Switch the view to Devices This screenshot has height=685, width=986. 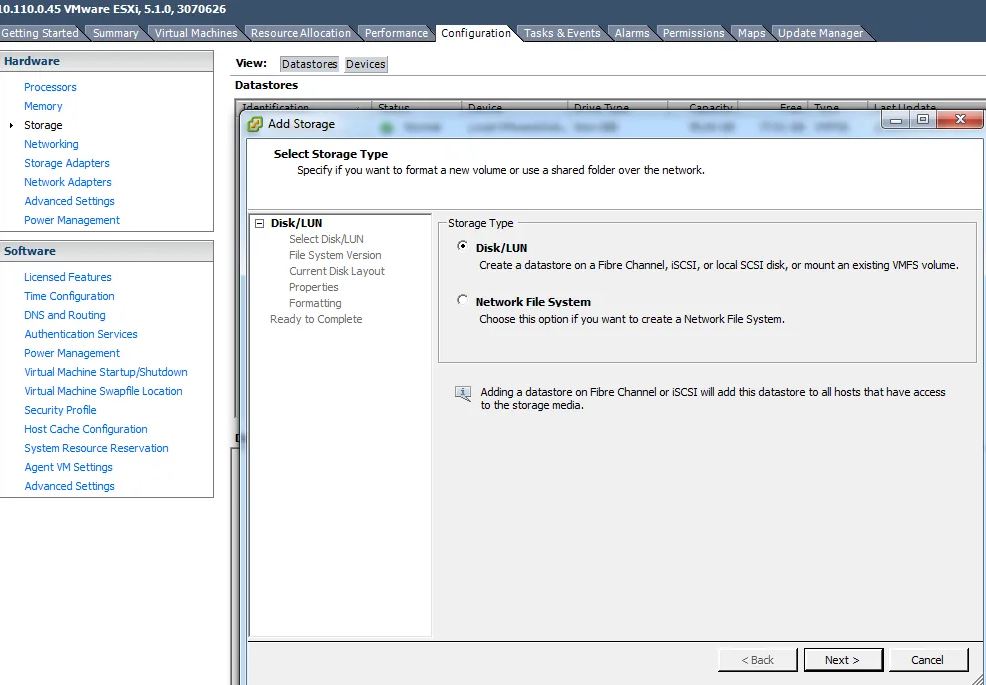pyautogui.click(x=365, y=64)
